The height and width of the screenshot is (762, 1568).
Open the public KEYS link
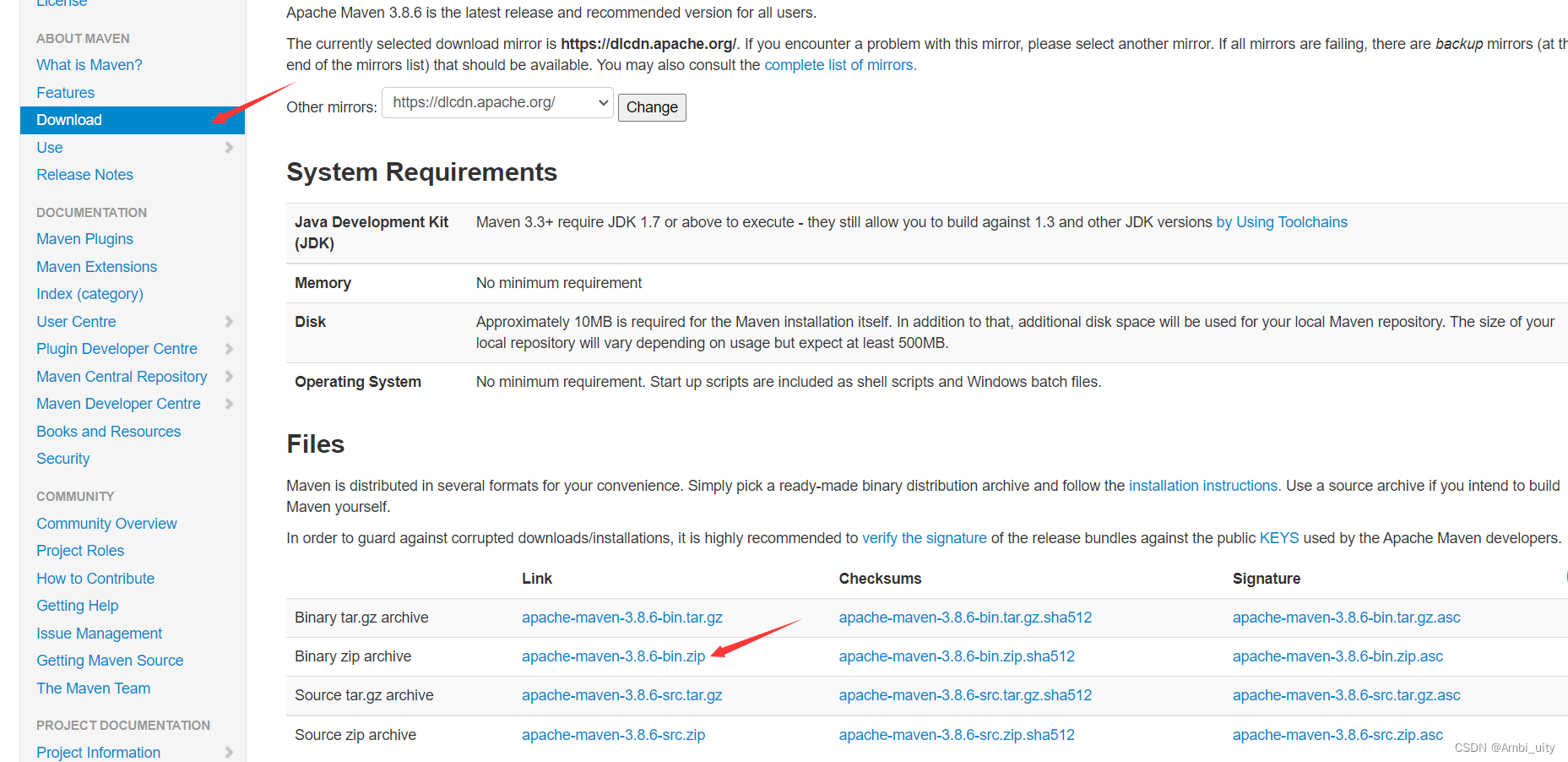(1279, 538)
